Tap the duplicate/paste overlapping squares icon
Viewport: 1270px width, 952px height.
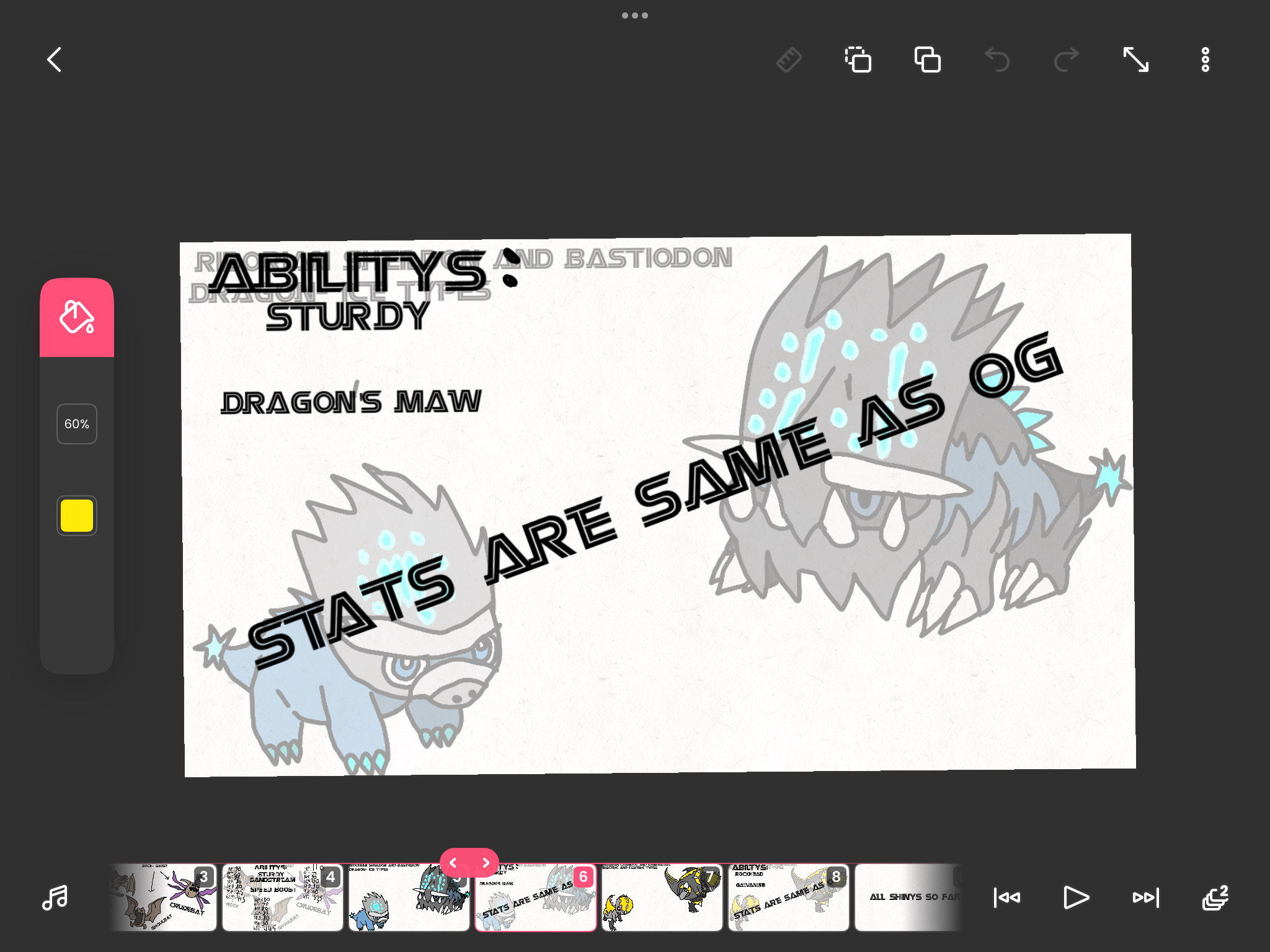tap(928, 60)
